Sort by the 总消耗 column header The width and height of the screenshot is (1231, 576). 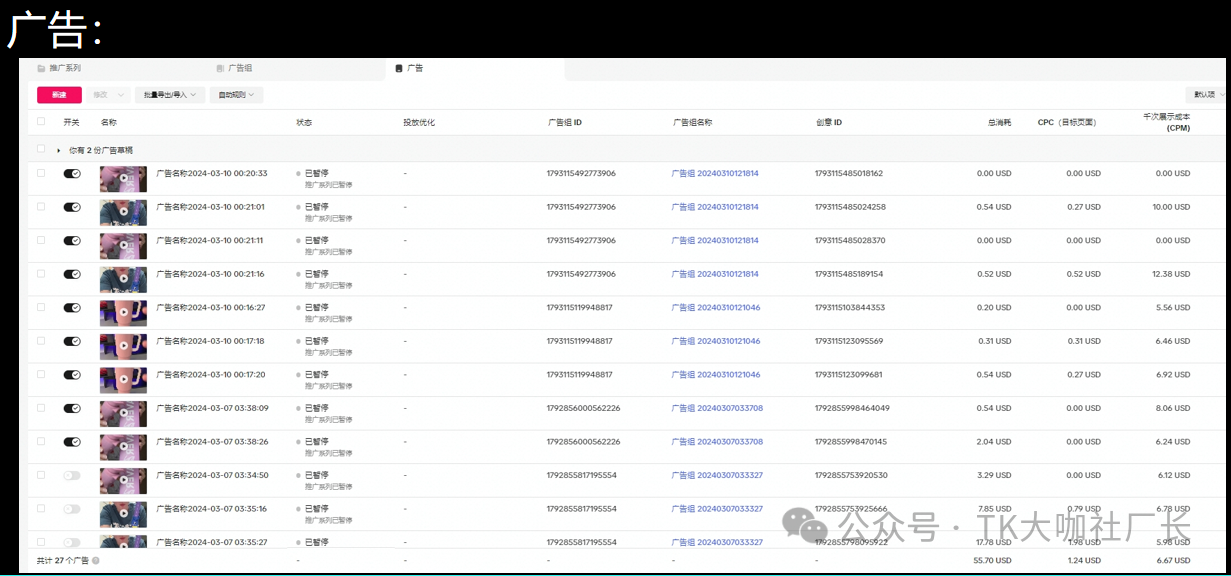[x=999, y=122]
